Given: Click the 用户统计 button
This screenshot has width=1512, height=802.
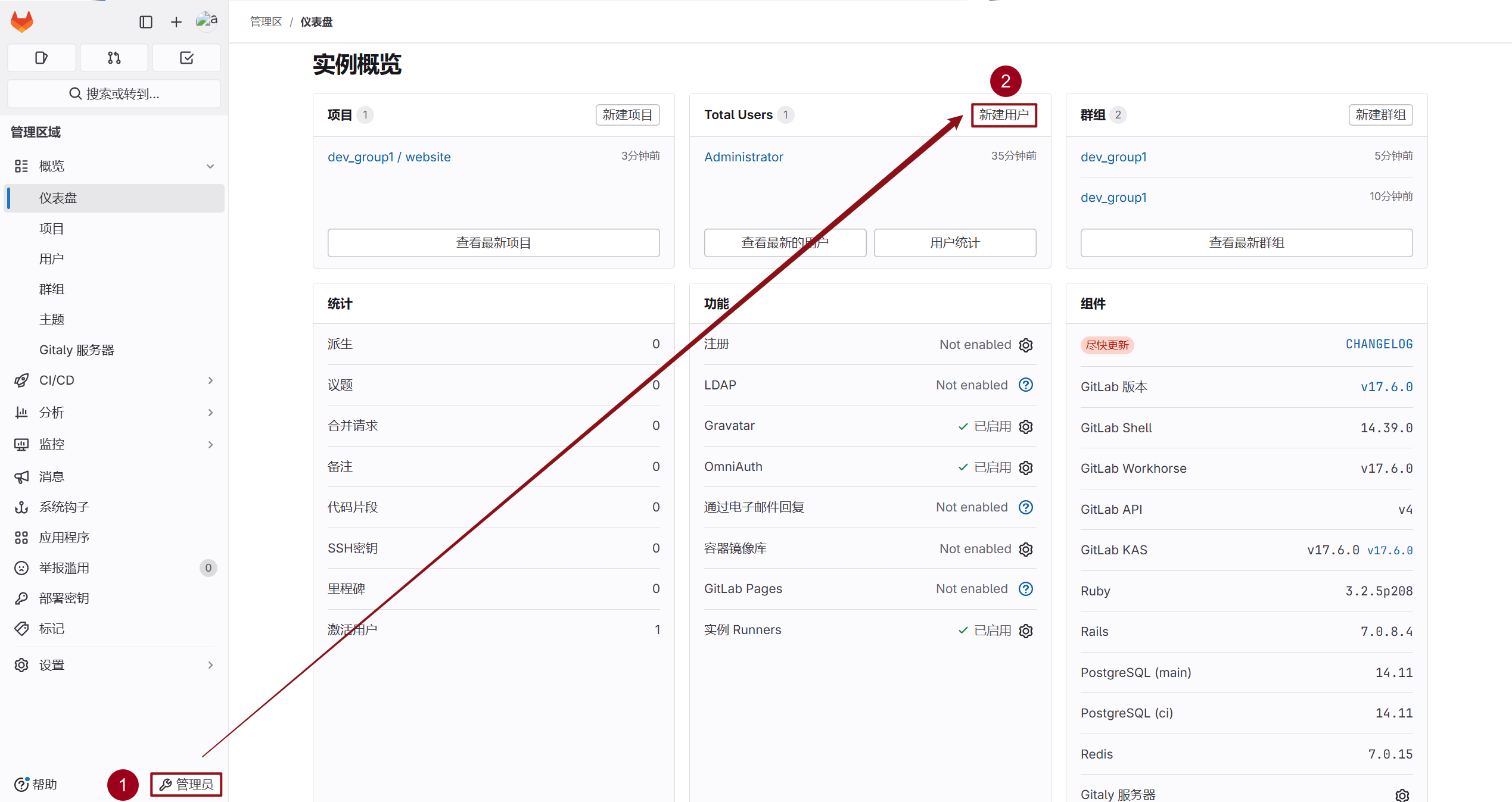Looking at the screenshot, I should click(954, 243).
